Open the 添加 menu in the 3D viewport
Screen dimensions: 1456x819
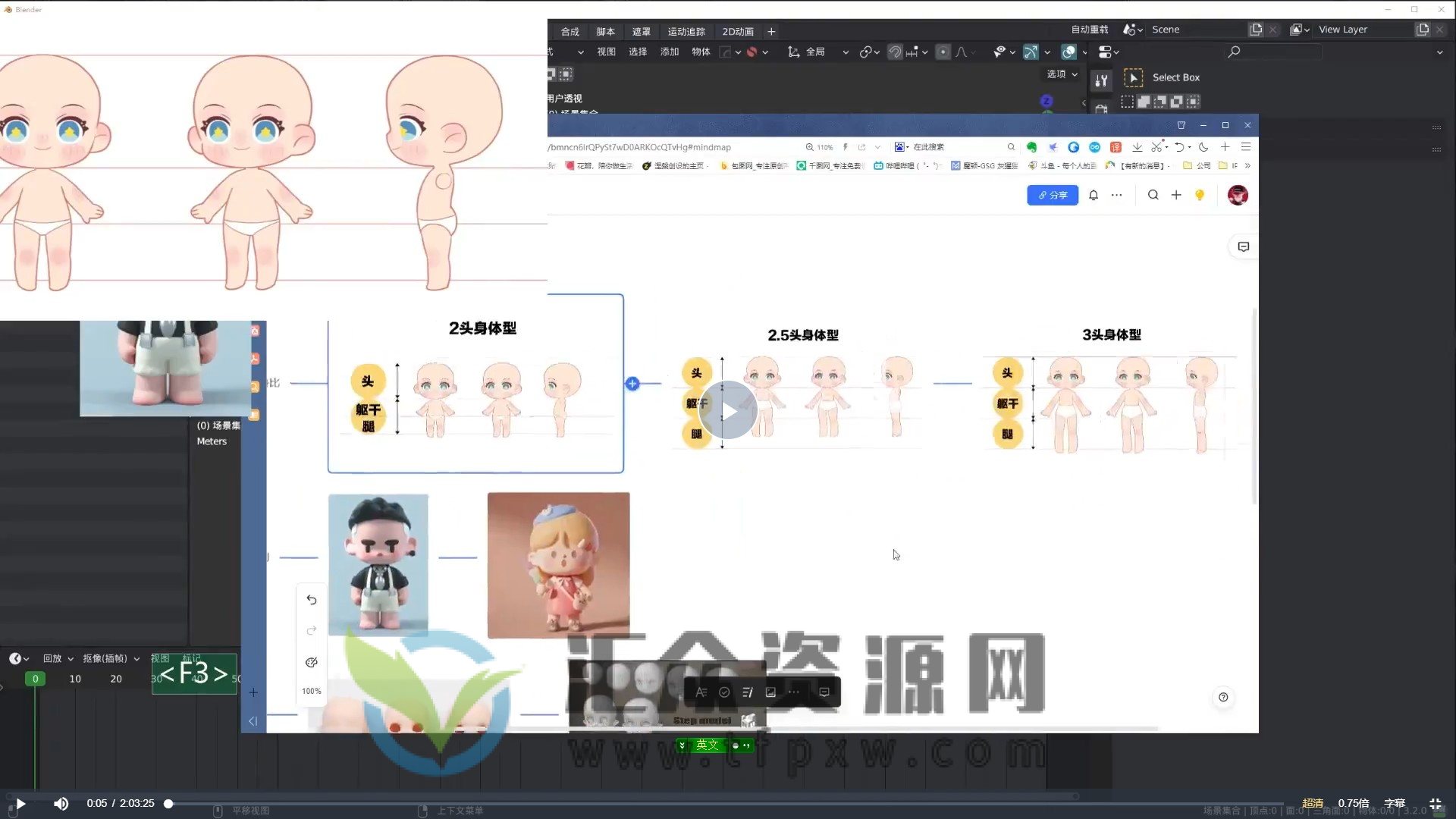tap(670, 52)
